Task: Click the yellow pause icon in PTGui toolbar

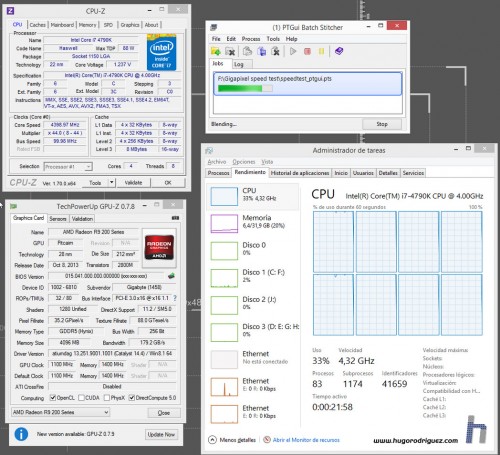Action: coord(321,51)
